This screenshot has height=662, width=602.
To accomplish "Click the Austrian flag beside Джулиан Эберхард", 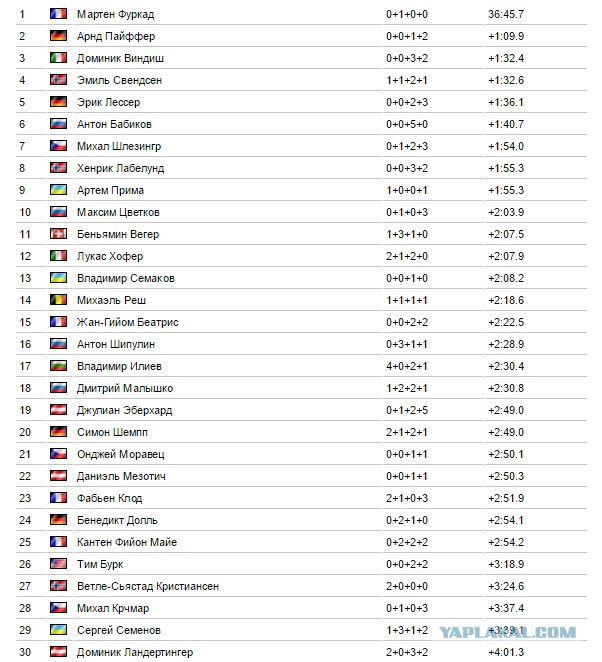I will (58, 410).
